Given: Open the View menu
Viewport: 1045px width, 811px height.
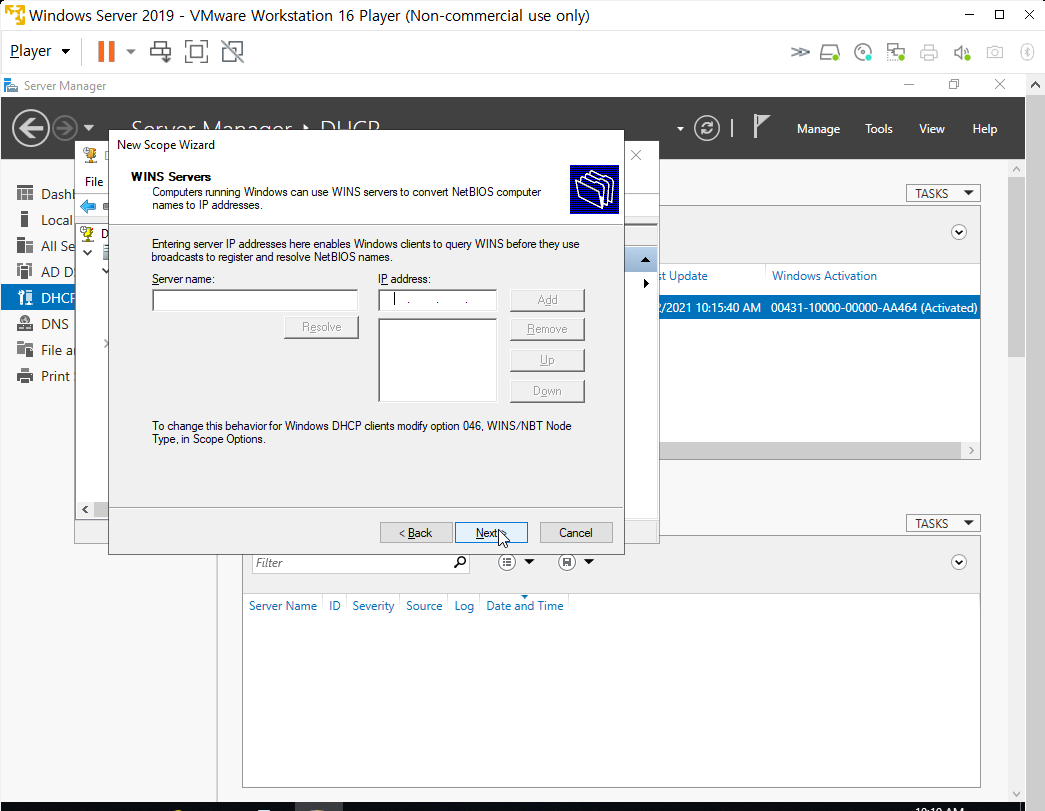Looking at the screenshot, I should 931,129.
